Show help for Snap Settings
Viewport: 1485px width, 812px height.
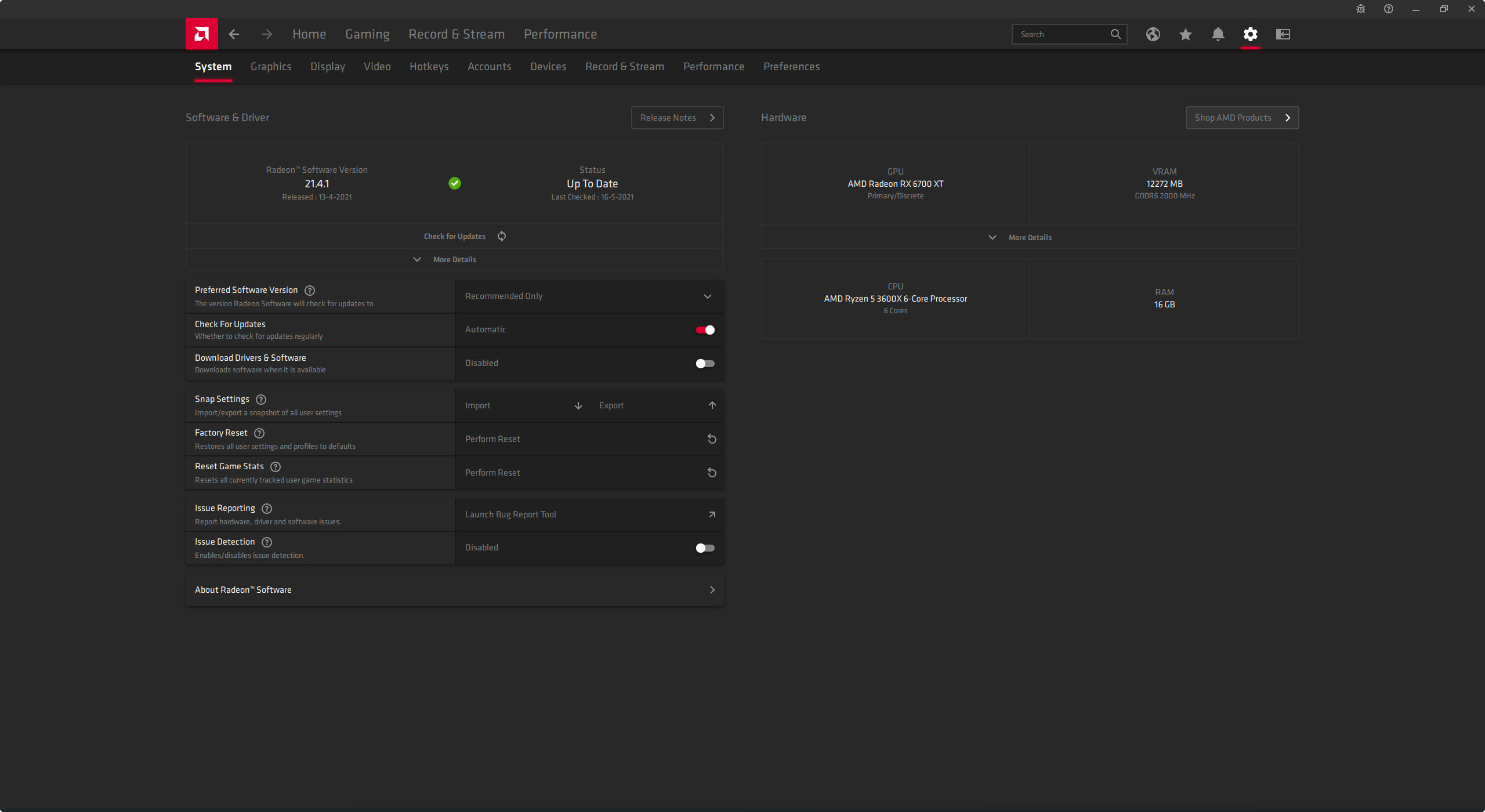pos(261,400)
